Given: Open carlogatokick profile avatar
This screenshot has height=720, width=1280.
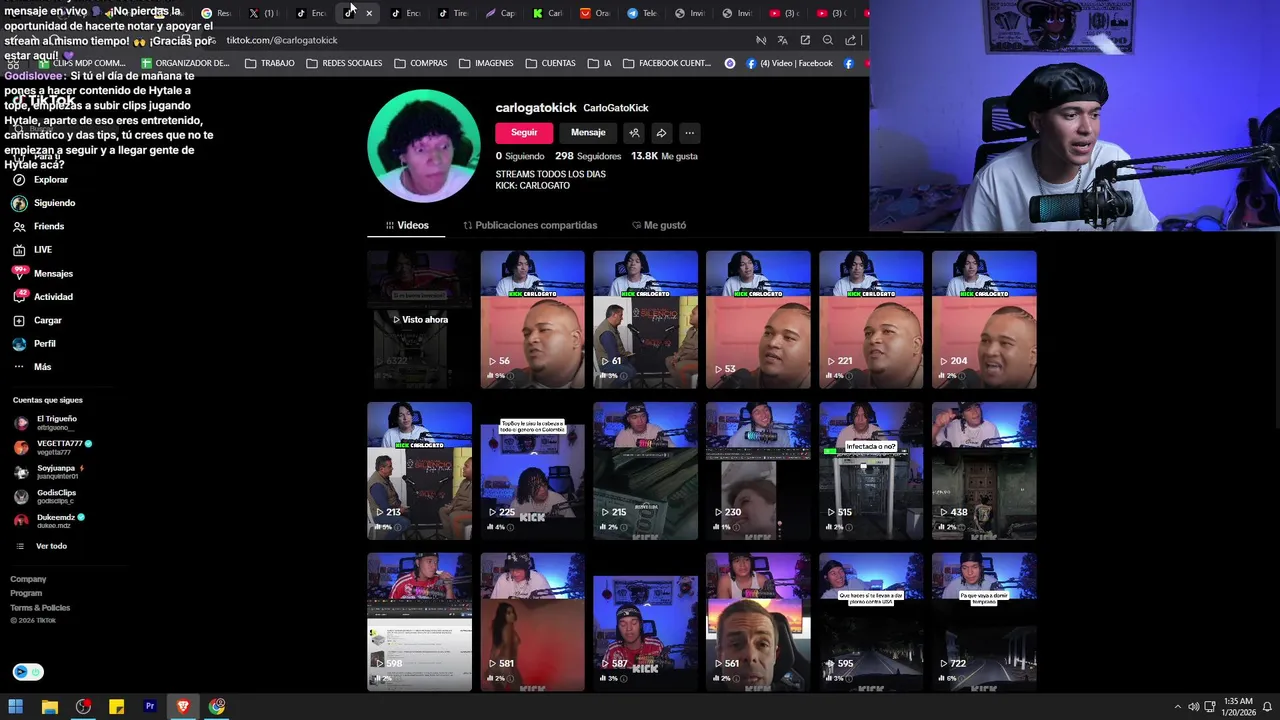Looking at the screenshot, I should click(x=423, y=146).
